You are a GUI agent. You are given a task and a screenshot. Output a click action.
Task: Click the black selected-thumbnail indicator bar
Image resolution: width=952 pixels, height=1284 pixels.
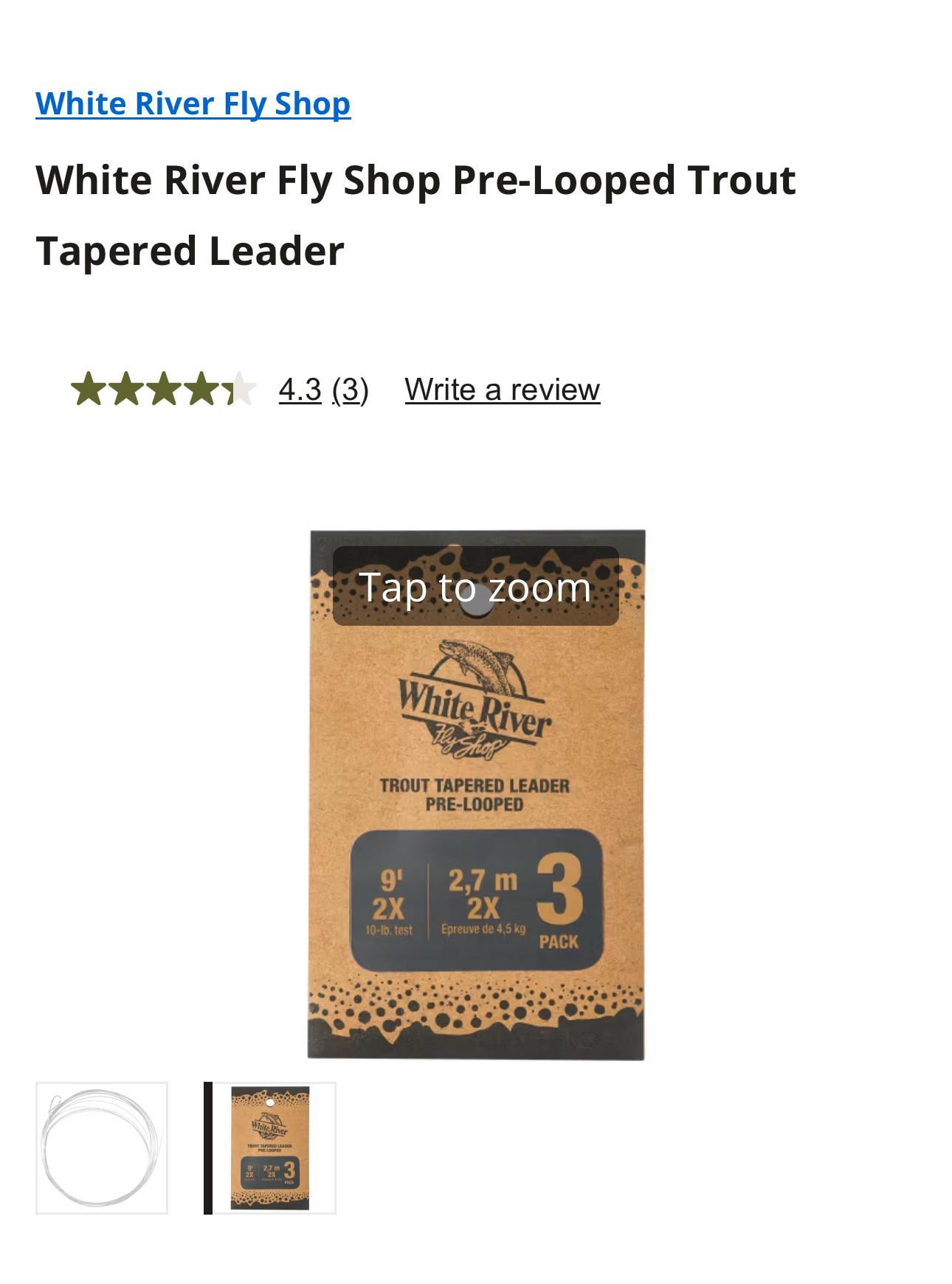[208, 1148]
